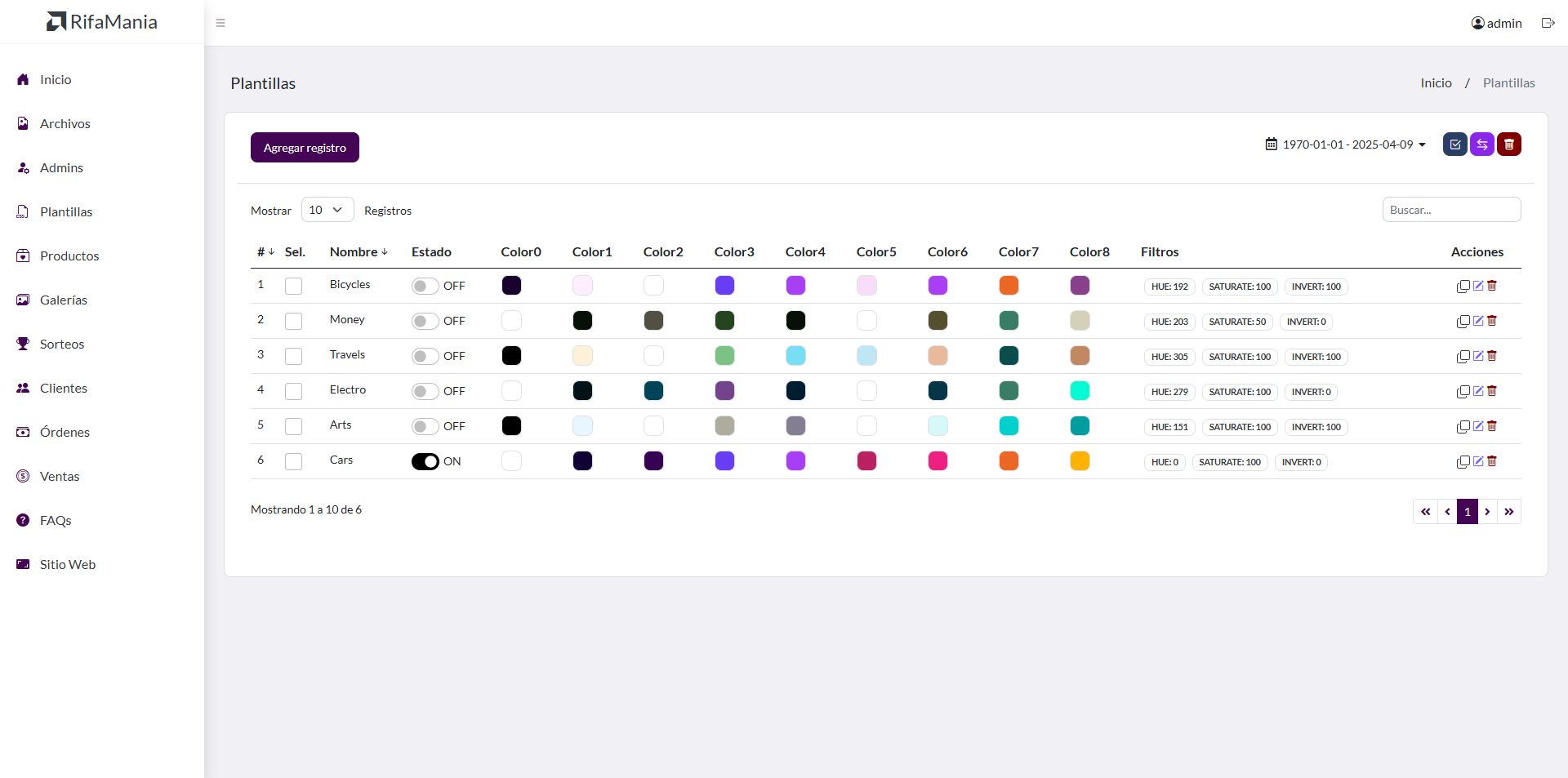Check the selection box for Electro
Viewport: 1568px width, 778px height.
point(294,391)
